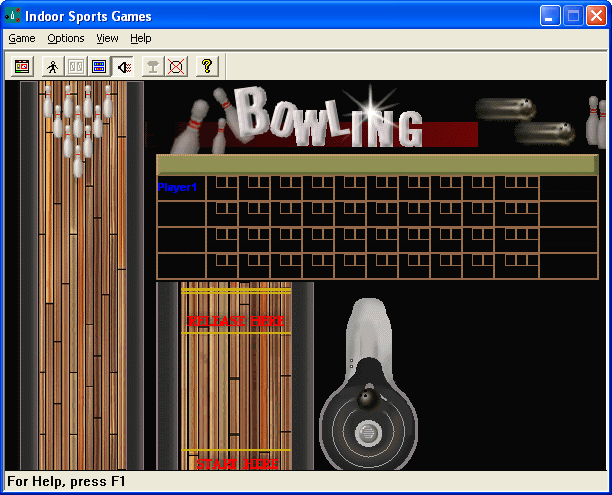This screenshot has height=495, width=612.
Task: Toggle the sound speaker icon
Action: click(124, 67)
